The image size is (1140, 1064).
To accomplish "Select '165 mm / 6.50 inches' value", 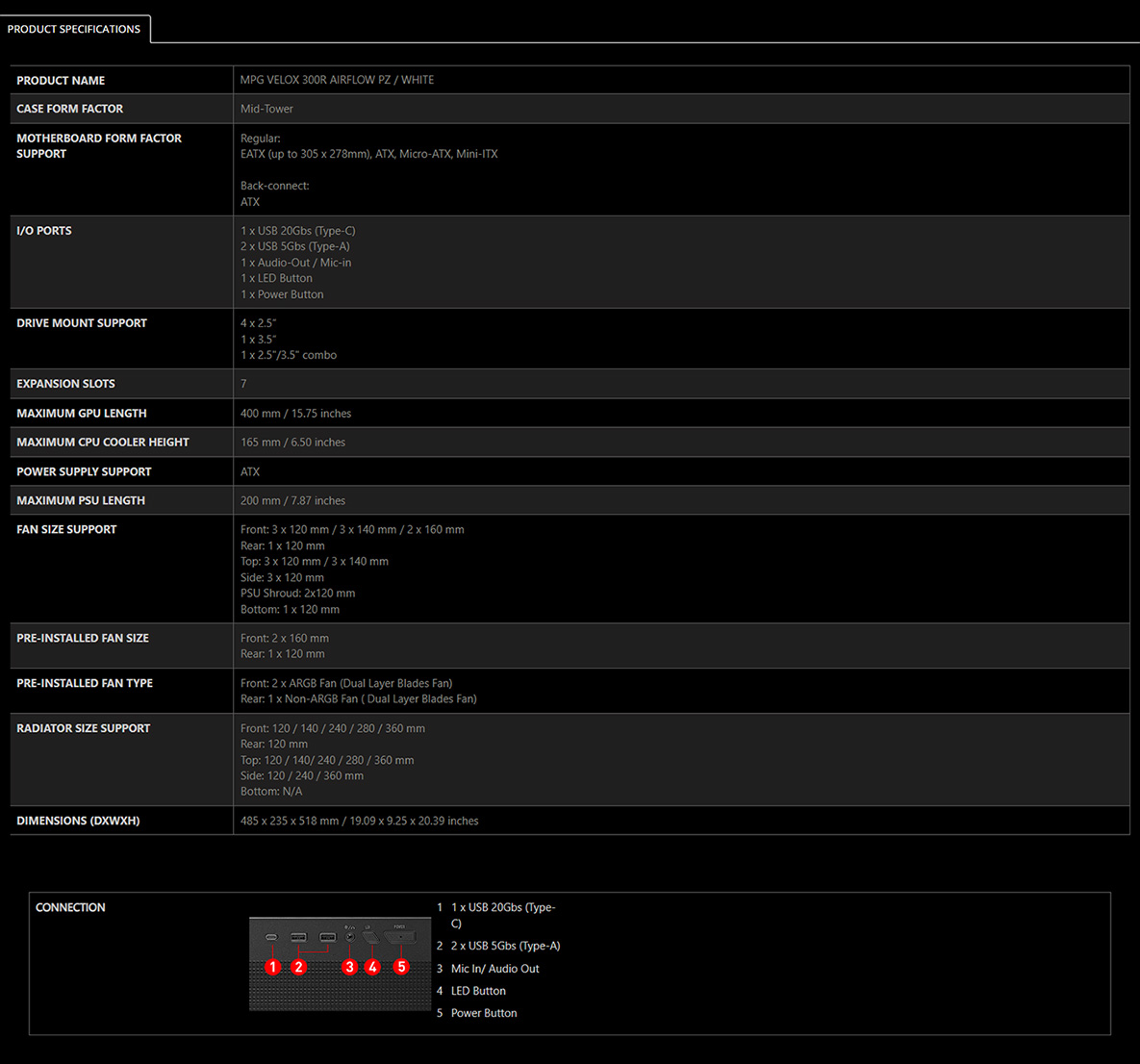I will click(293, 443).
